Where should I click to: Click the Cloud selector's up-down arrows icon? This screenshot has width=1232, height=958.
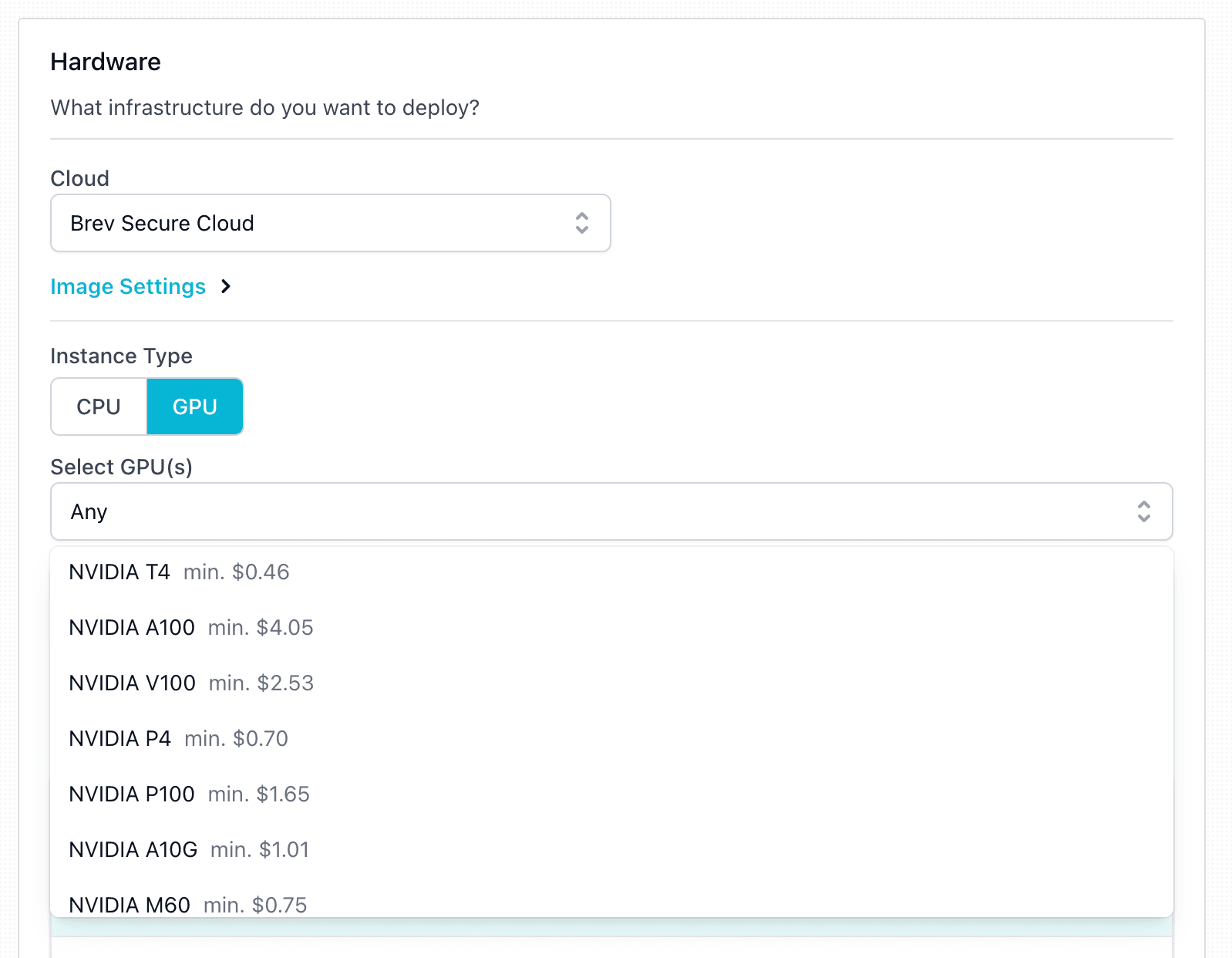tap(582, 223)
